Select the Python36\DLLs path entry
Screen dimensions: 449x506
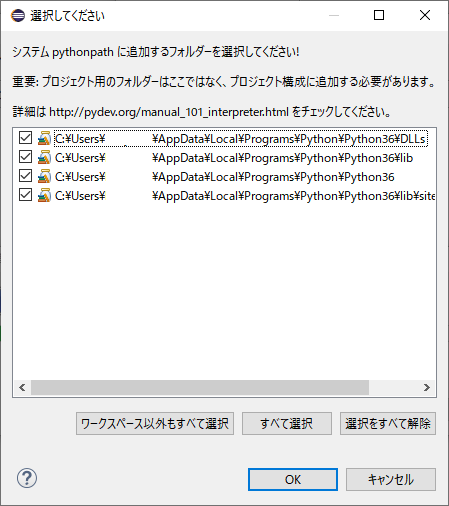(x=240, y=139)
